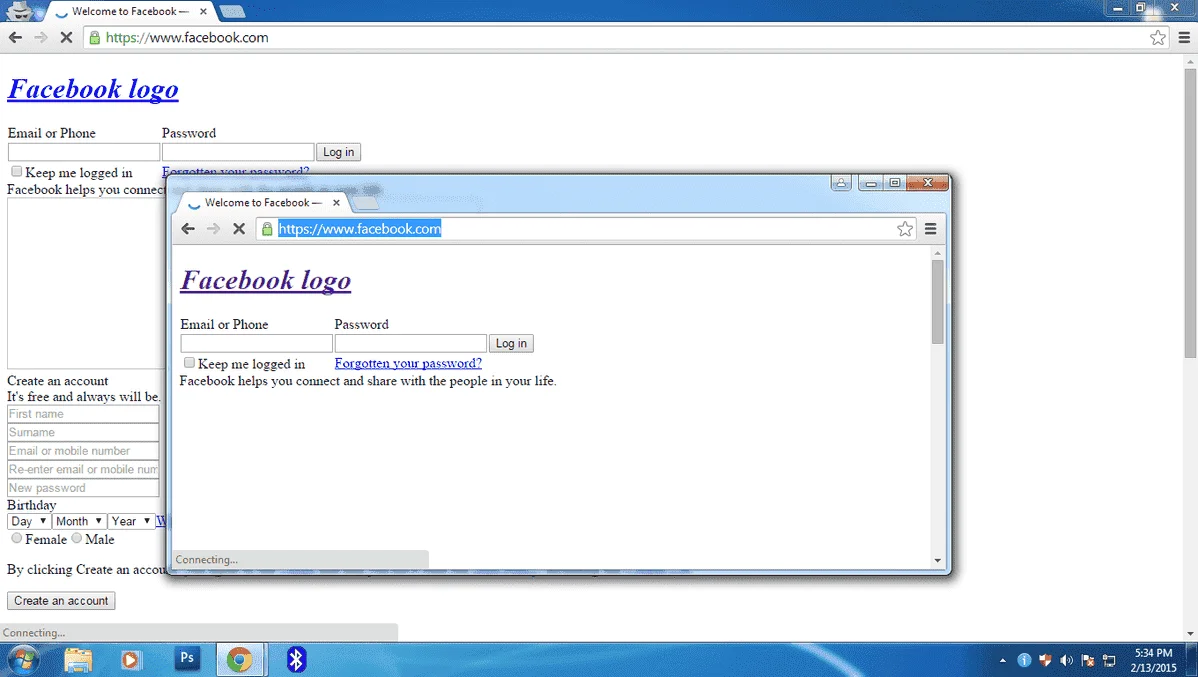Show hidden tray icons arrow
Screen dimensions: 1198x677
[x=1002, y=660]
